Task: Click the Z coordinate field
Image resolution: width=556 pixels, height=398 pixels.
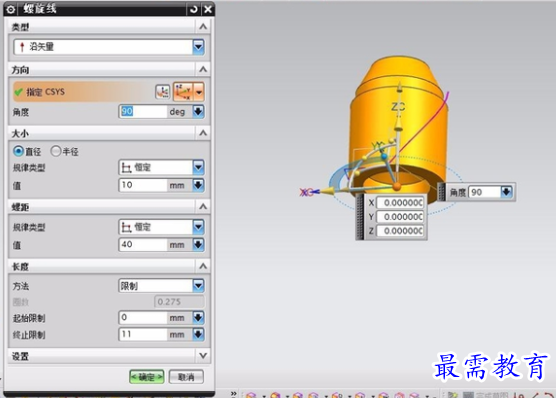Action: pyautogui.click(x=400, y=231)
